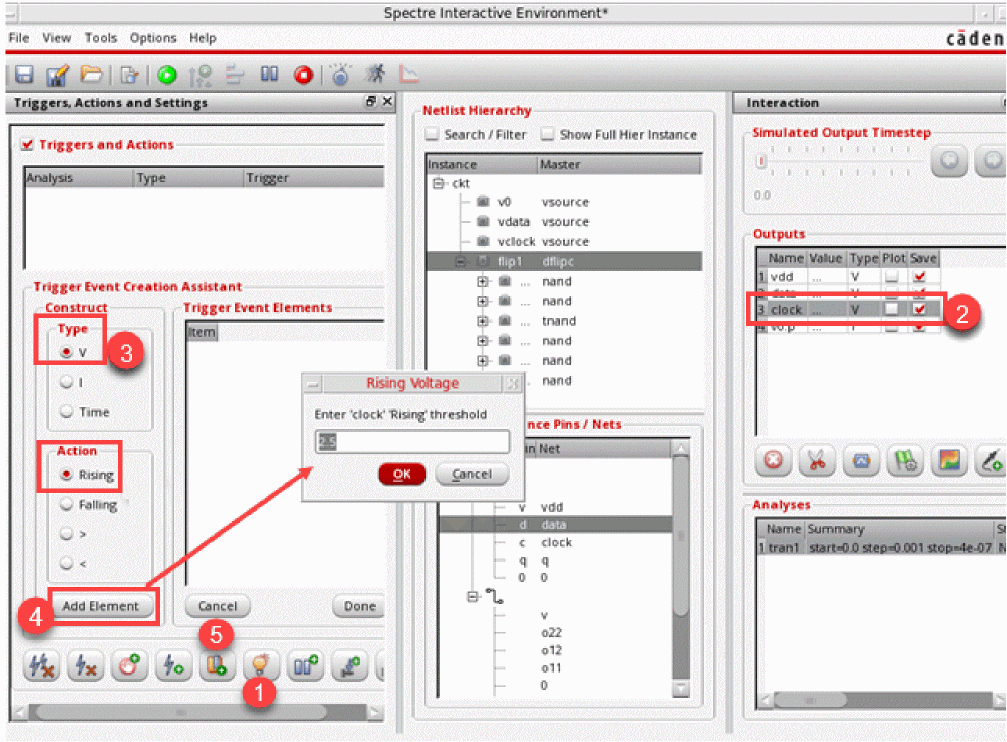Click the running figure toolbar icon
This screenshot has height=742, width=1007.
375,74
